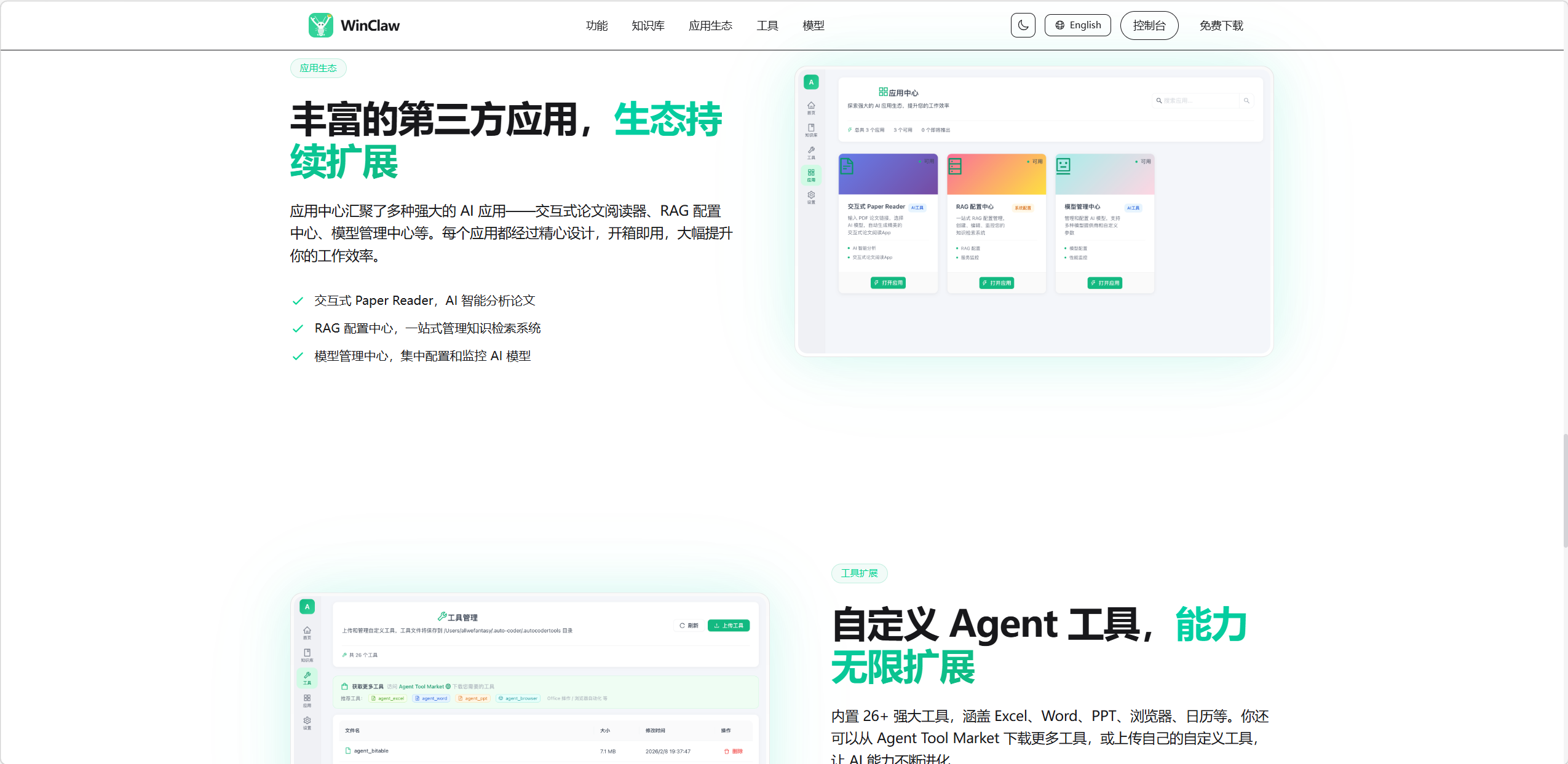Click the 搜索应用 search field
This screenshot has height=764, width=1568.
point(1197,100)
